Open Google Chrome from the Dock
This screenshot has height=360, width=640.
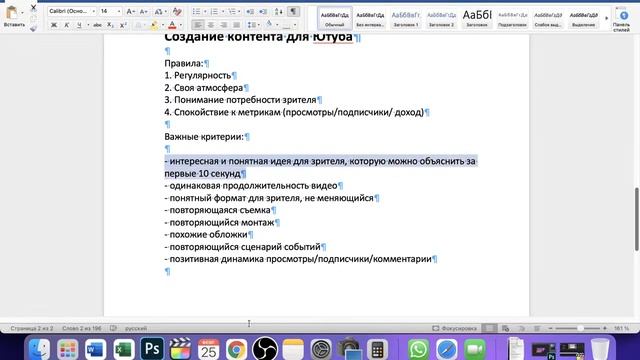pos(236,349)
